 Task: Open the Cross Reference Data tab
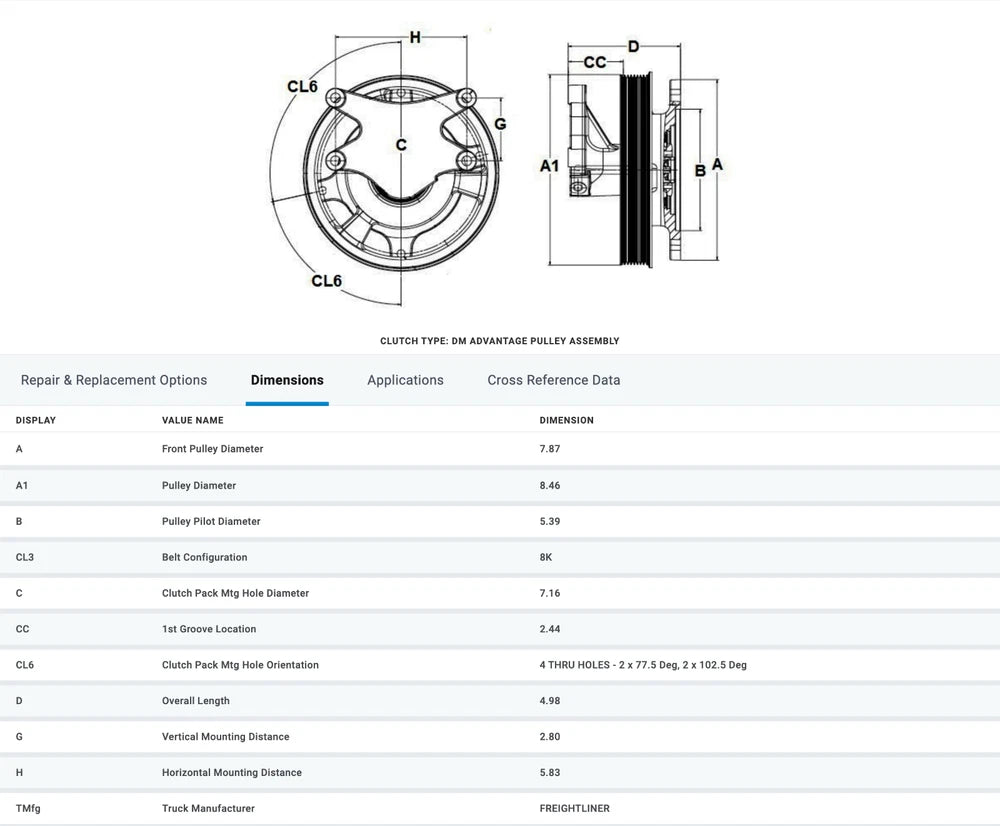tap(553, 380)
